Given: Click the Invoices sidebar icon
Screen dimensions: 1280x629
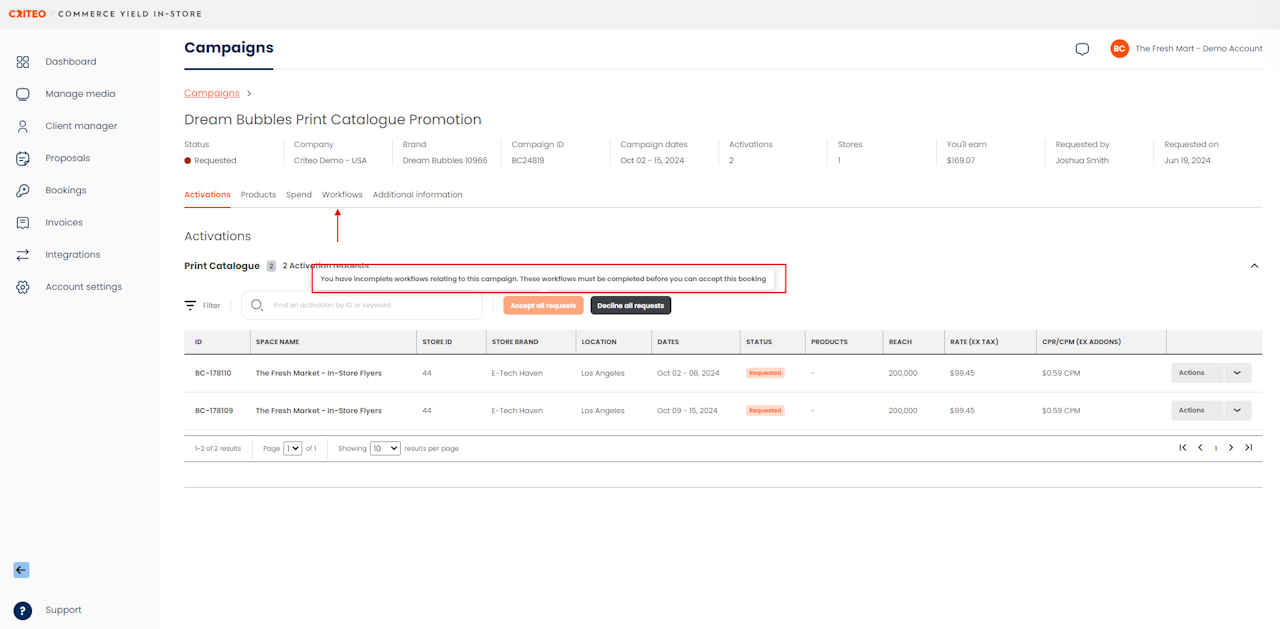Looking at the screenshot, I should click(23, 222).
